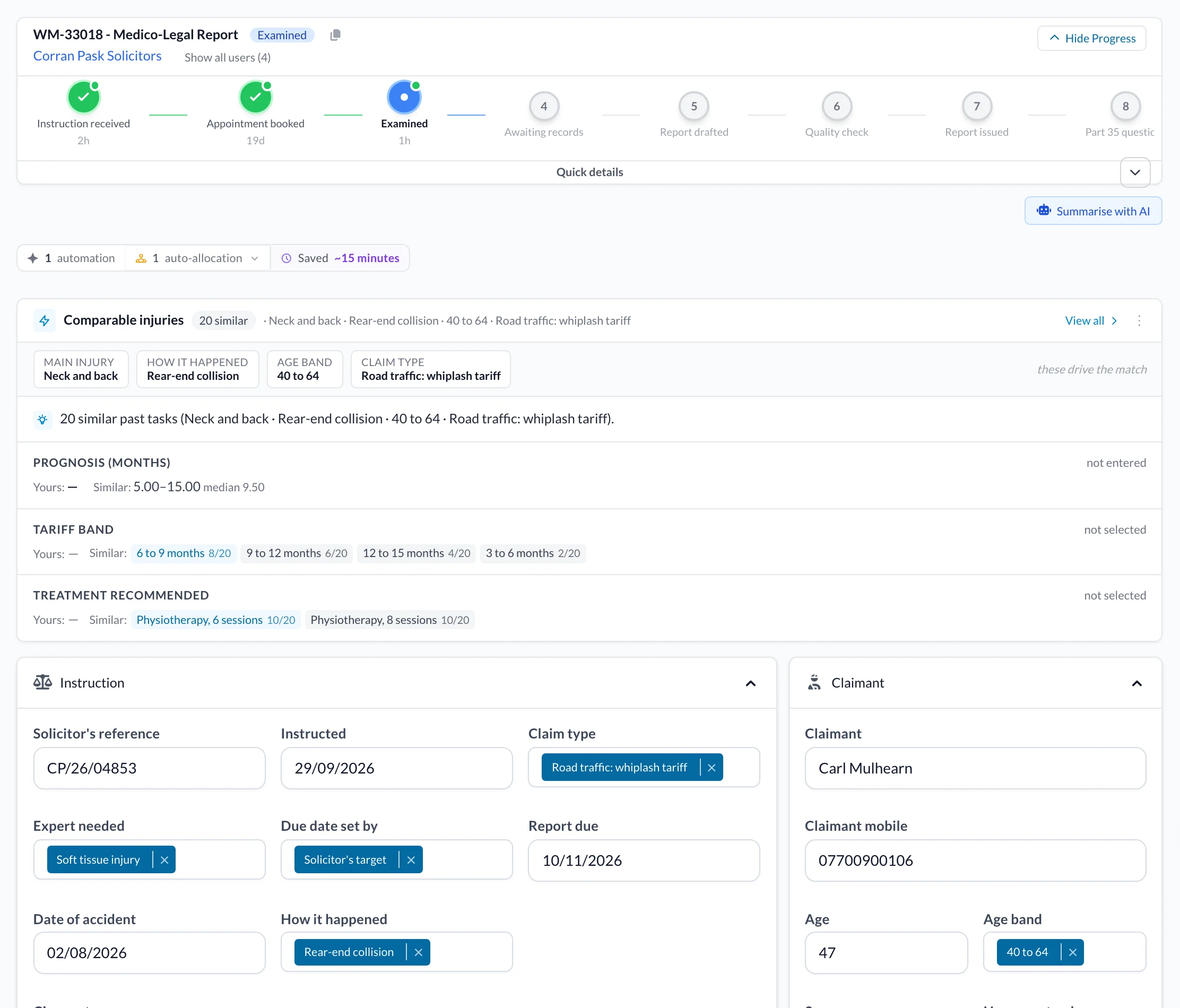1180x1008 pixels.
Task: Click the clock icon beside Saved
Action: (287, 258)
